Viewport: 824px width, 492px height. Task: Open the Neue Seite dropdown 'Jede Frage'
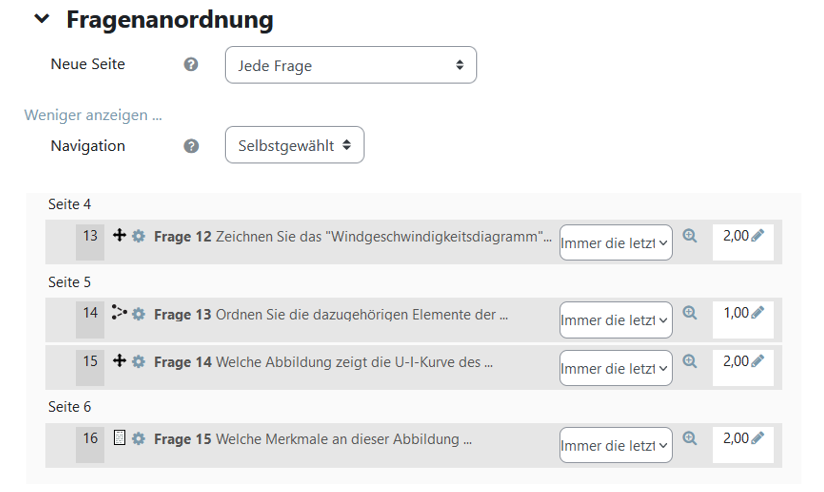click(351, 65)
